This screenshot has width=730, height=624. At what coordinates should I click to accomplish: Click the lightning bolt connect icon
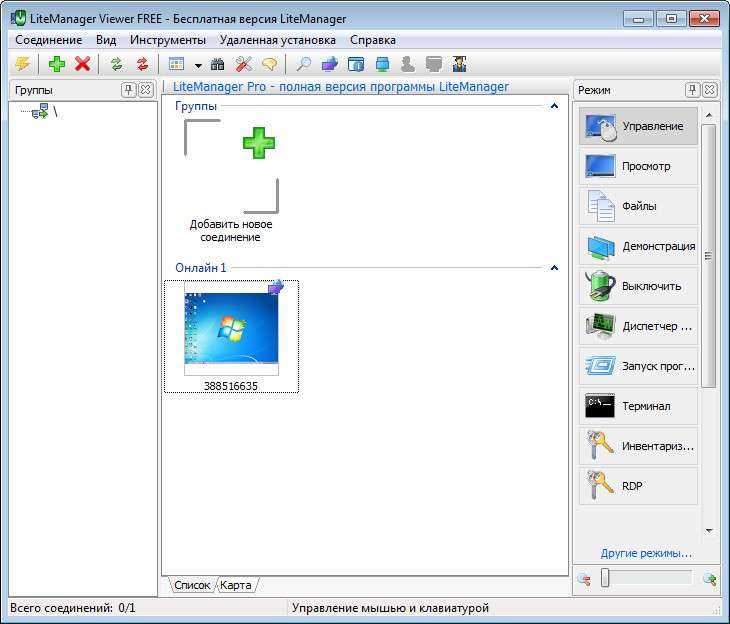coord(22,64)
